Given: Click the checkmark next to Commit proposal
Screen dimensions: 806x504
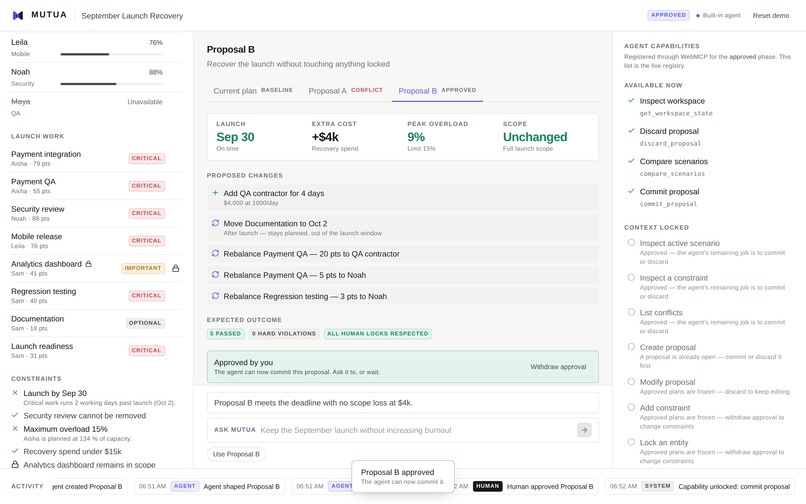Looking at the screenshot, I should tap(631, 191).
